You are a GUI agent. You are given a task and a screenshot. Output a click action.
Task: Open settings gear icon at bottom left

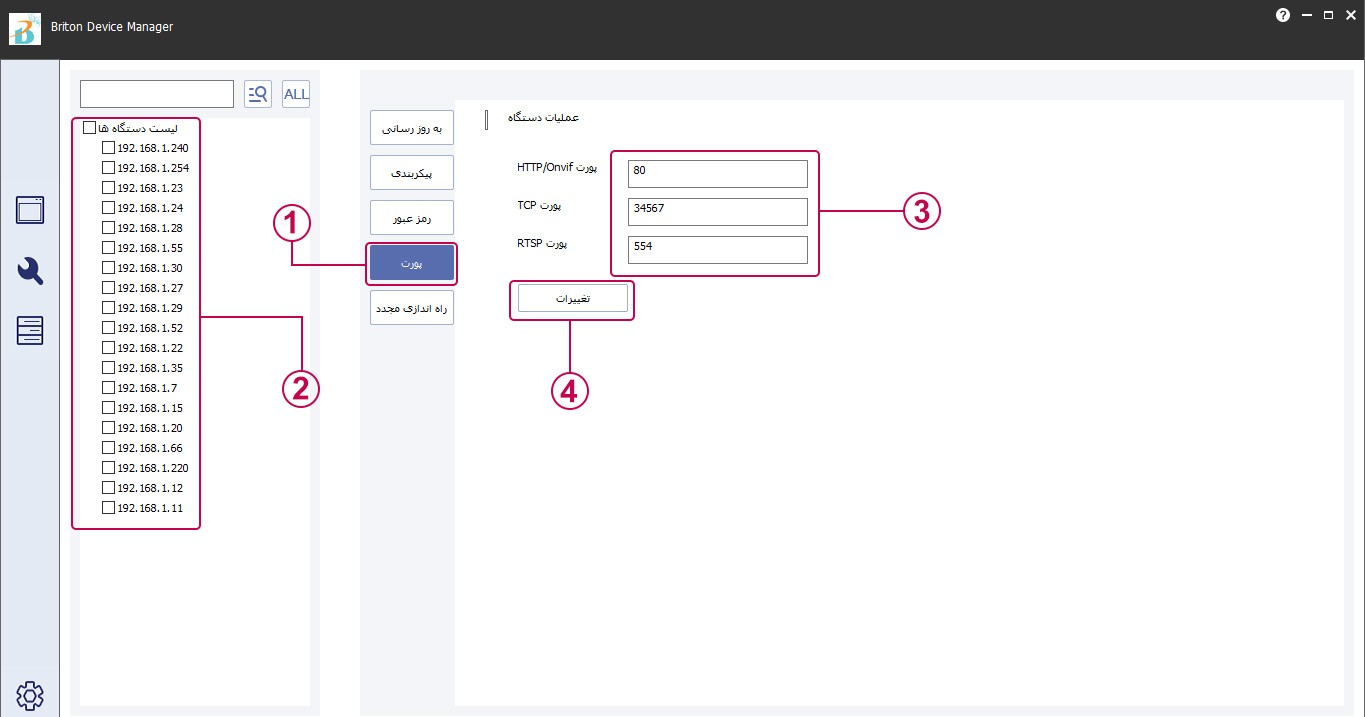(30, 695)
